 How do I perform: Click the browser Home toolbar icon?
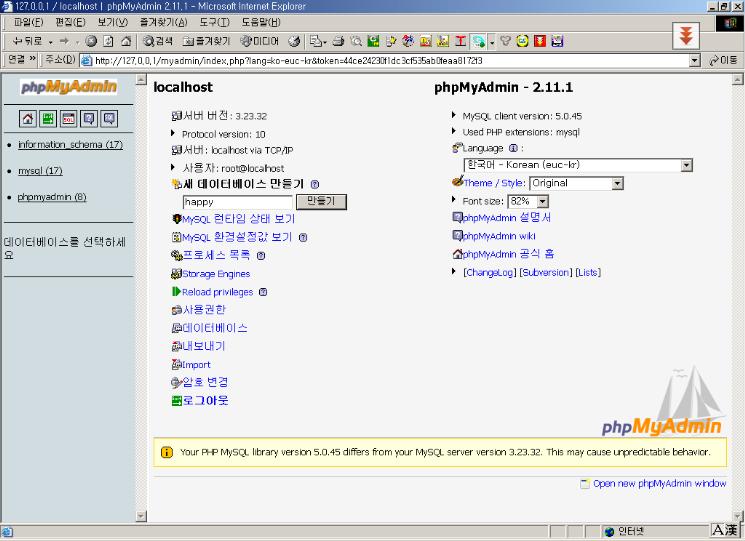[x=126, y=41]
